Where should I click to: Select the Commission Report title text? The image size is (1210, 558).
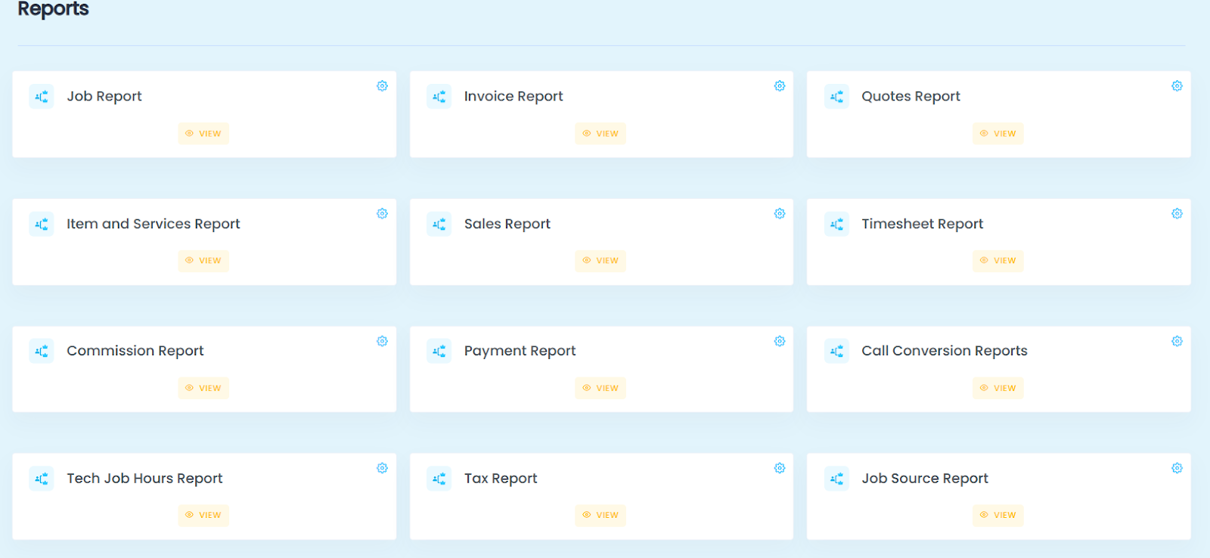click(135, 351)
